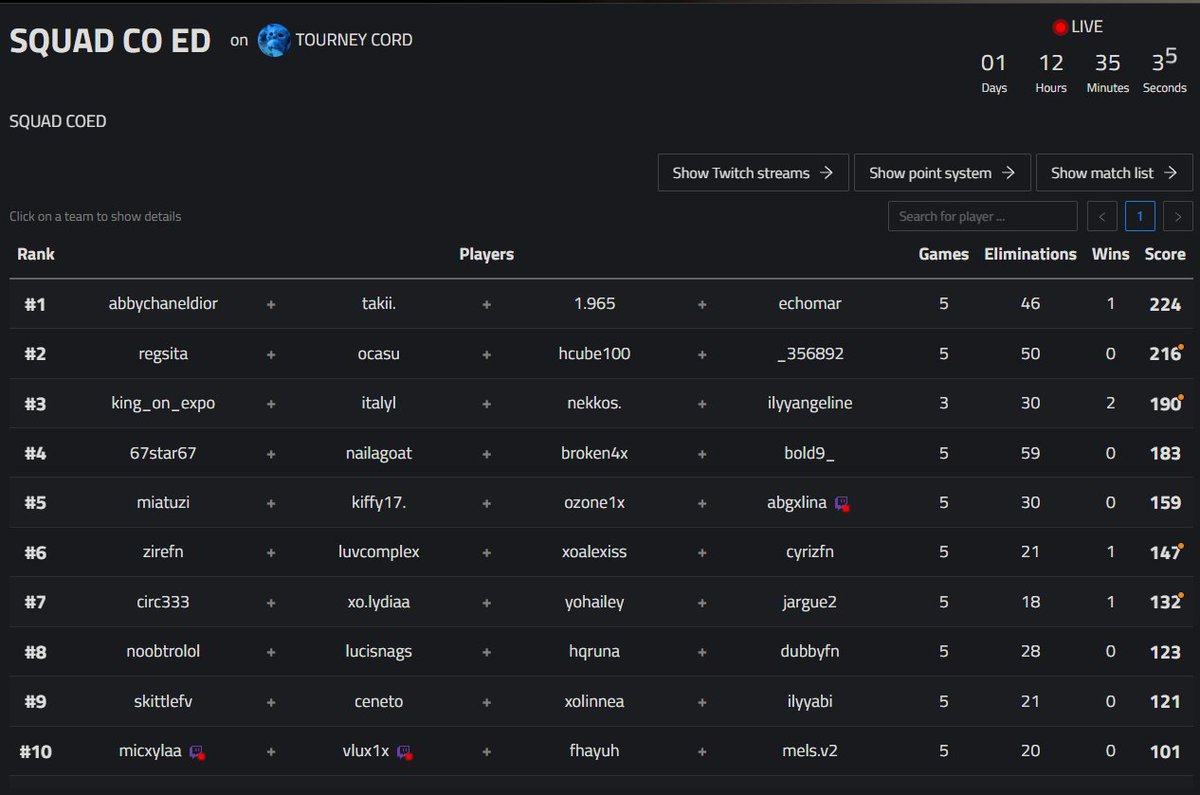Select the plus icon beside fhayuh
The width and height of the screenshot is (1200, 795).
(702, 752)
